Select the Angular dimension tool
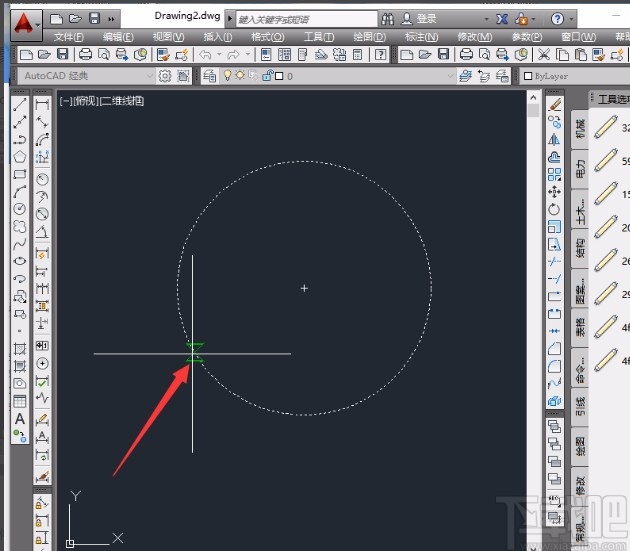Viewport: 630px width, 551px height. [x=42, y=231]
